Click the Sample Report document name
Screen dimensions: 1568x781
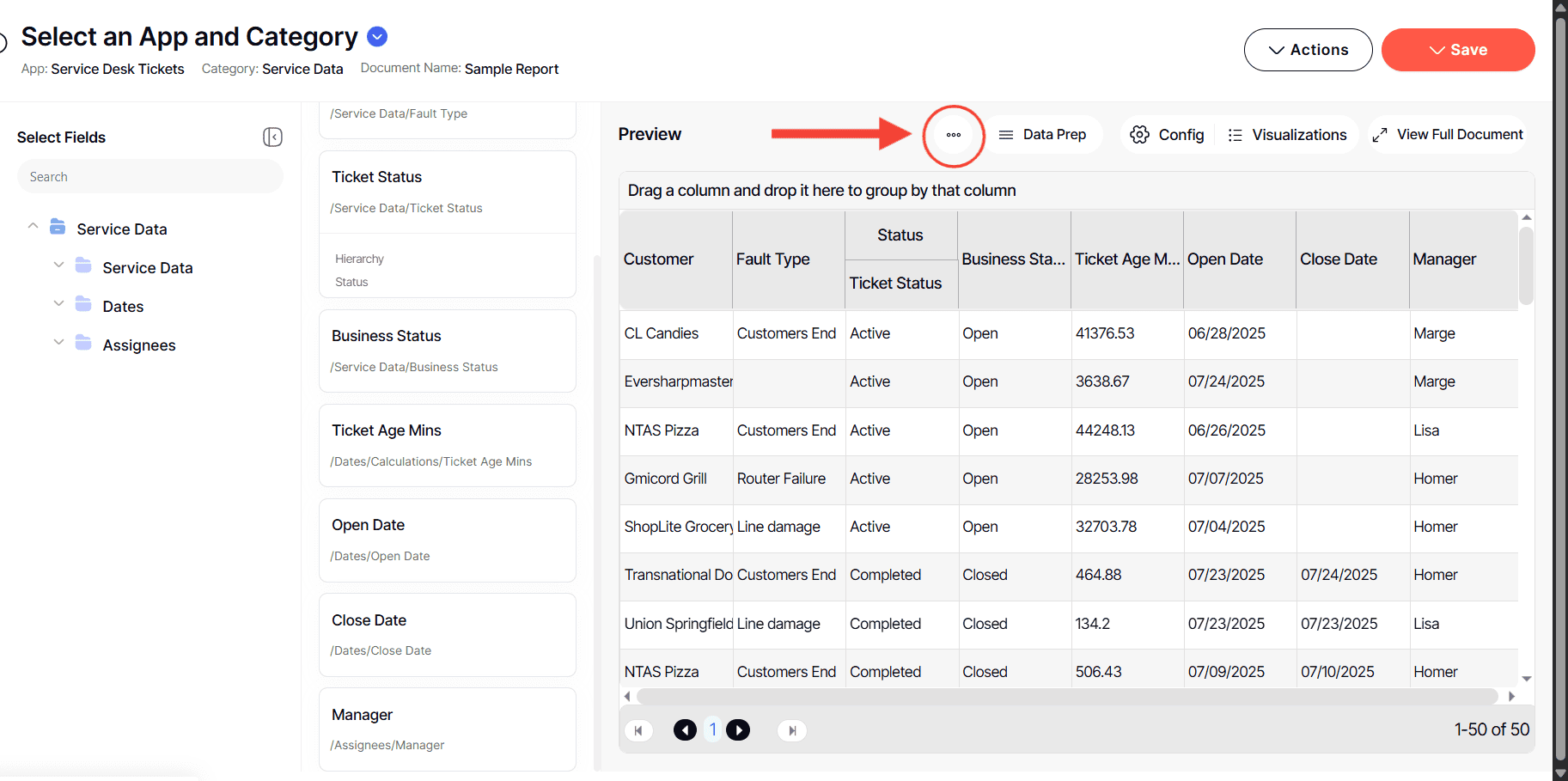[511, 69]
